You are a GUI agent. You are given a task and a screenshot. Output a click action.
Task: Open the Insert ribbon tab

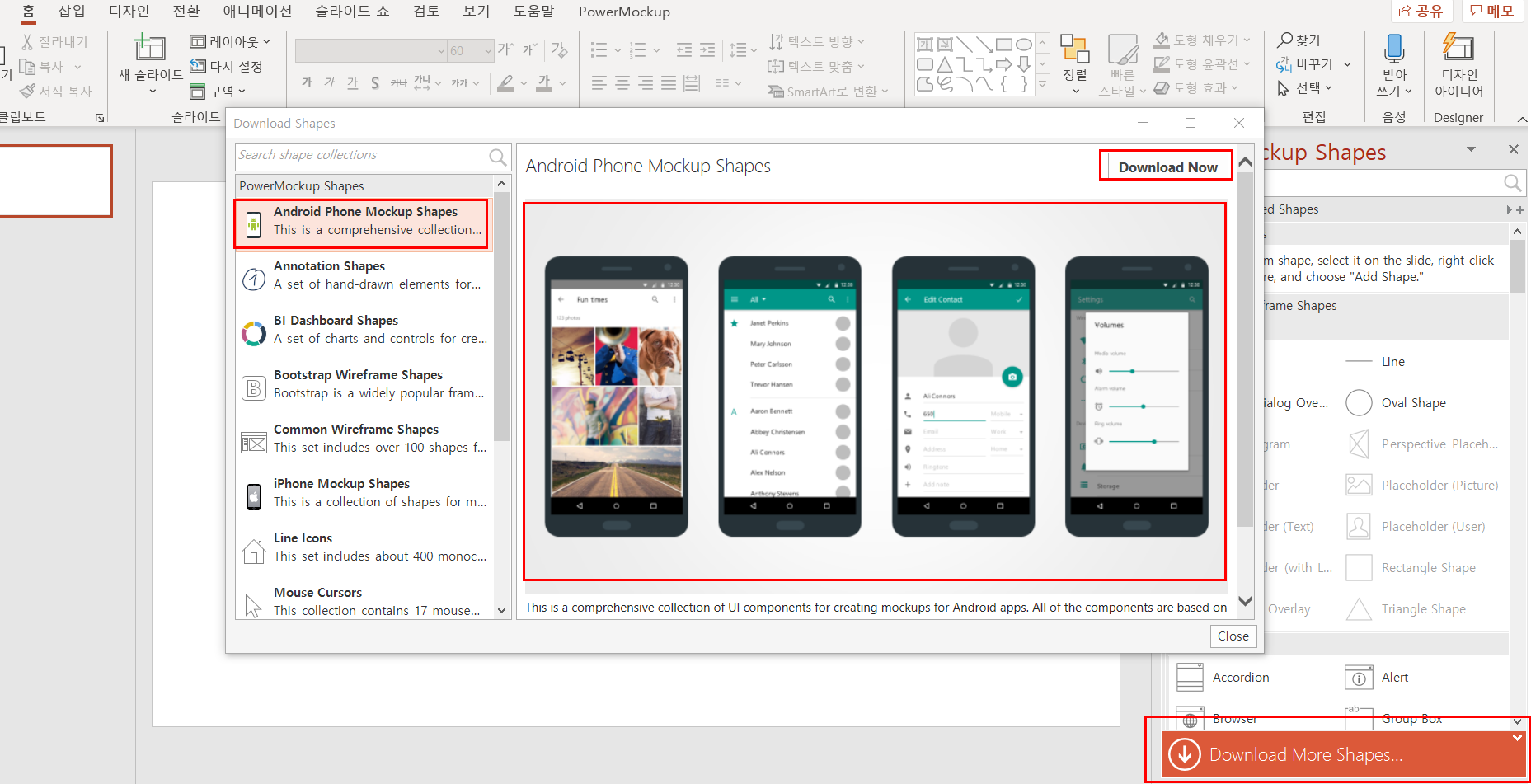pos(72,12)
